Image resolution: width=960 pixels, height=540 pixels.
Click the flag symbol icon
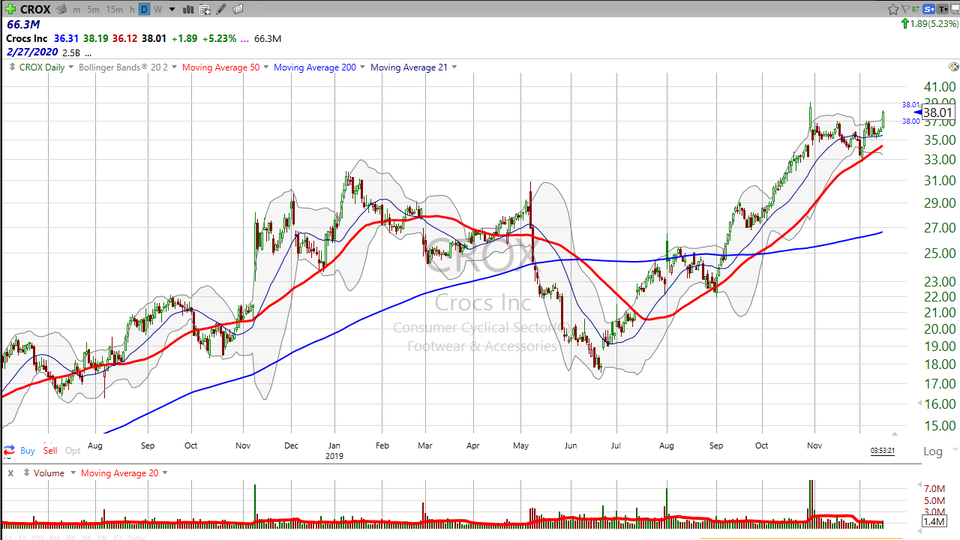pyautogui.click(x=904, y=9)
